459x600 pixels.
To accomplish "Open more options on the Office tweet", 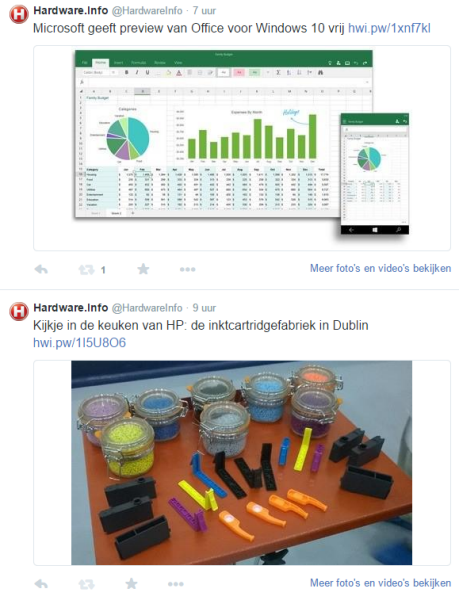I will 187,269.
